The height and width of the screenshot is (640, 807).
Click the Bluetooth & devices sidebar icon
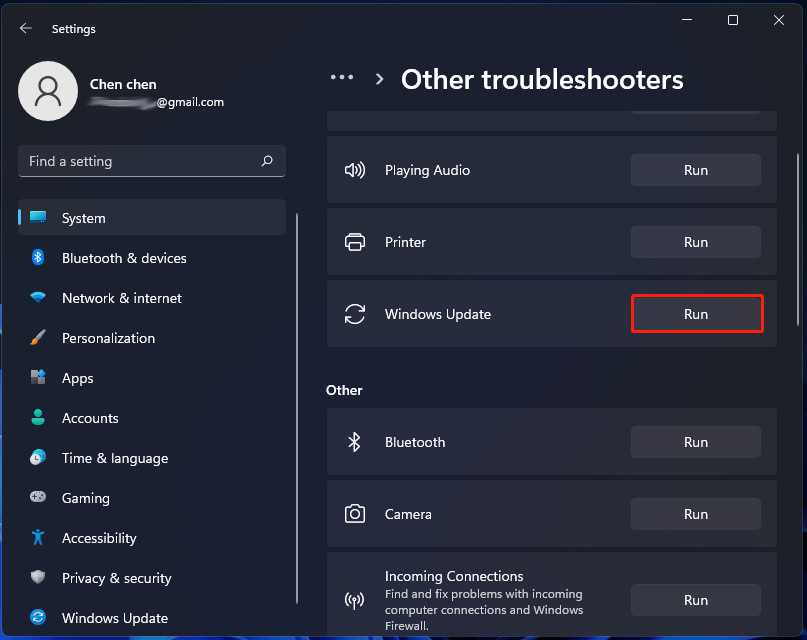(38, 257)
